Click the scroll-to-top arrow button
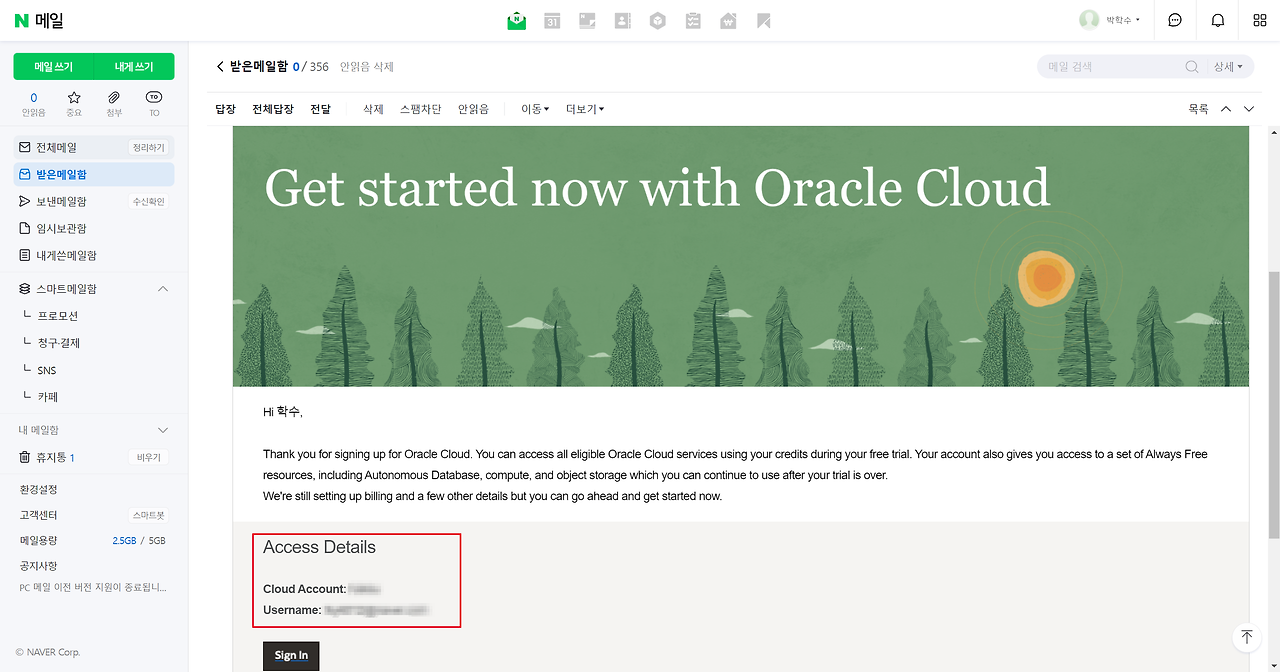 coord(1246,637)
